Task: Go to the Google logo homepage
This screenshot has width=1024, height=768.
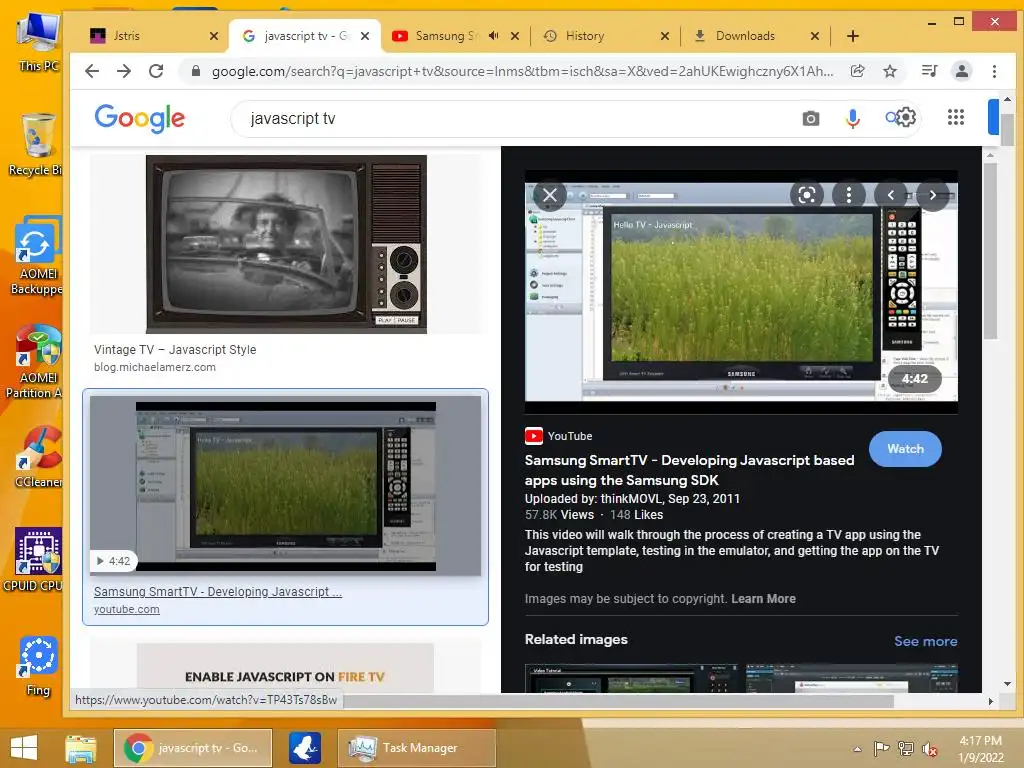Action: click(140, 118)
